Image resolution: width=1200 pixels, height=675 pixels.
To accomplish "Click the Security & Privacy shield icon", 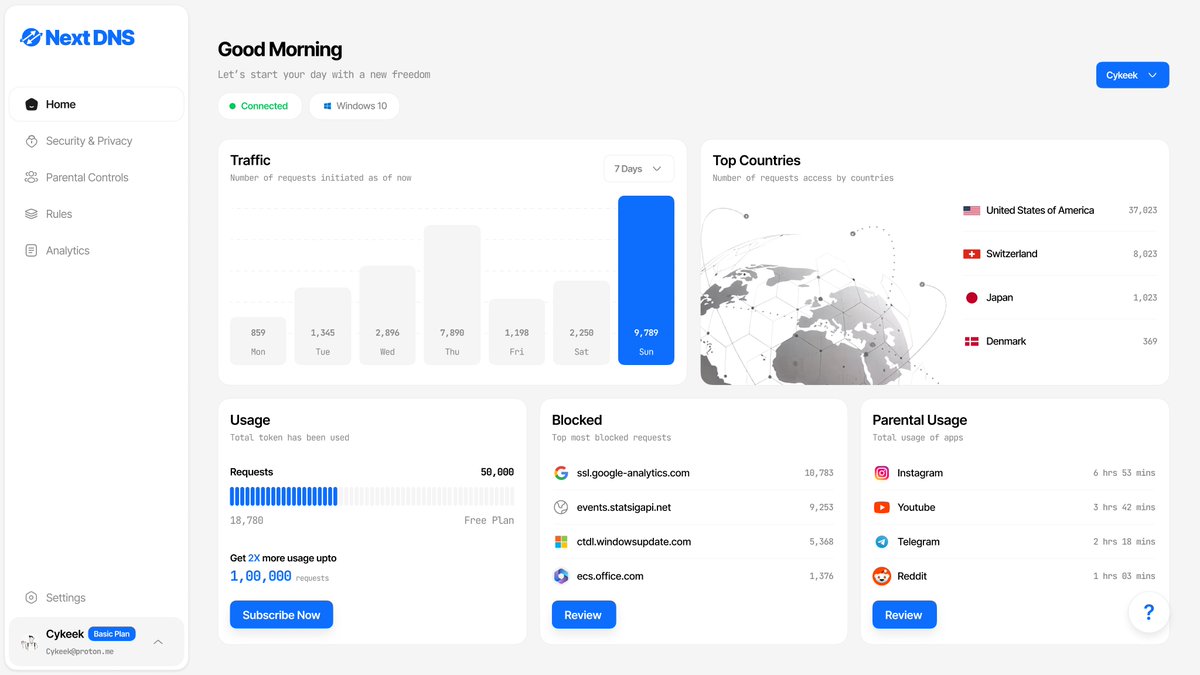I will [31, 141].
